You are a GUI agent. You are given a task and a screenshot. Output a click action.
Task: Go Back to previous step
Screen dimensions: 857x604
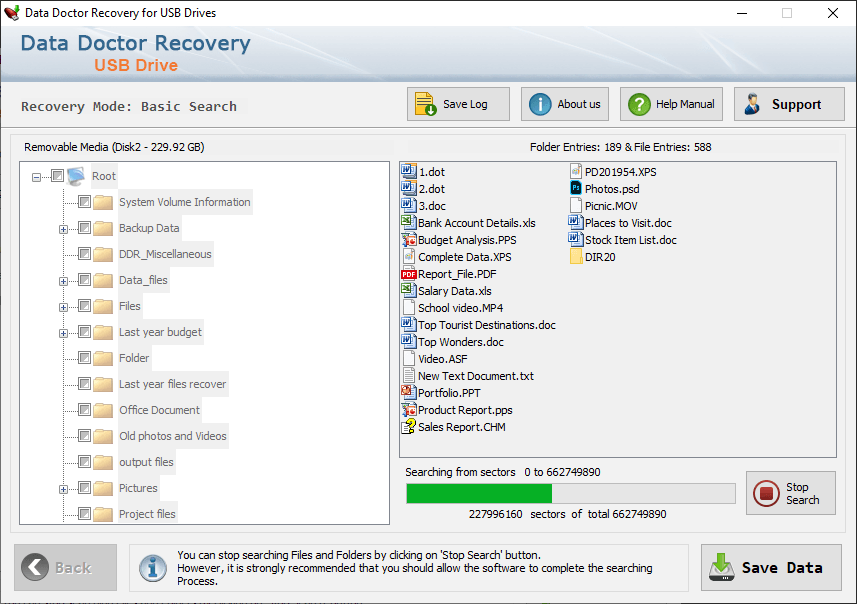point(66,567)
